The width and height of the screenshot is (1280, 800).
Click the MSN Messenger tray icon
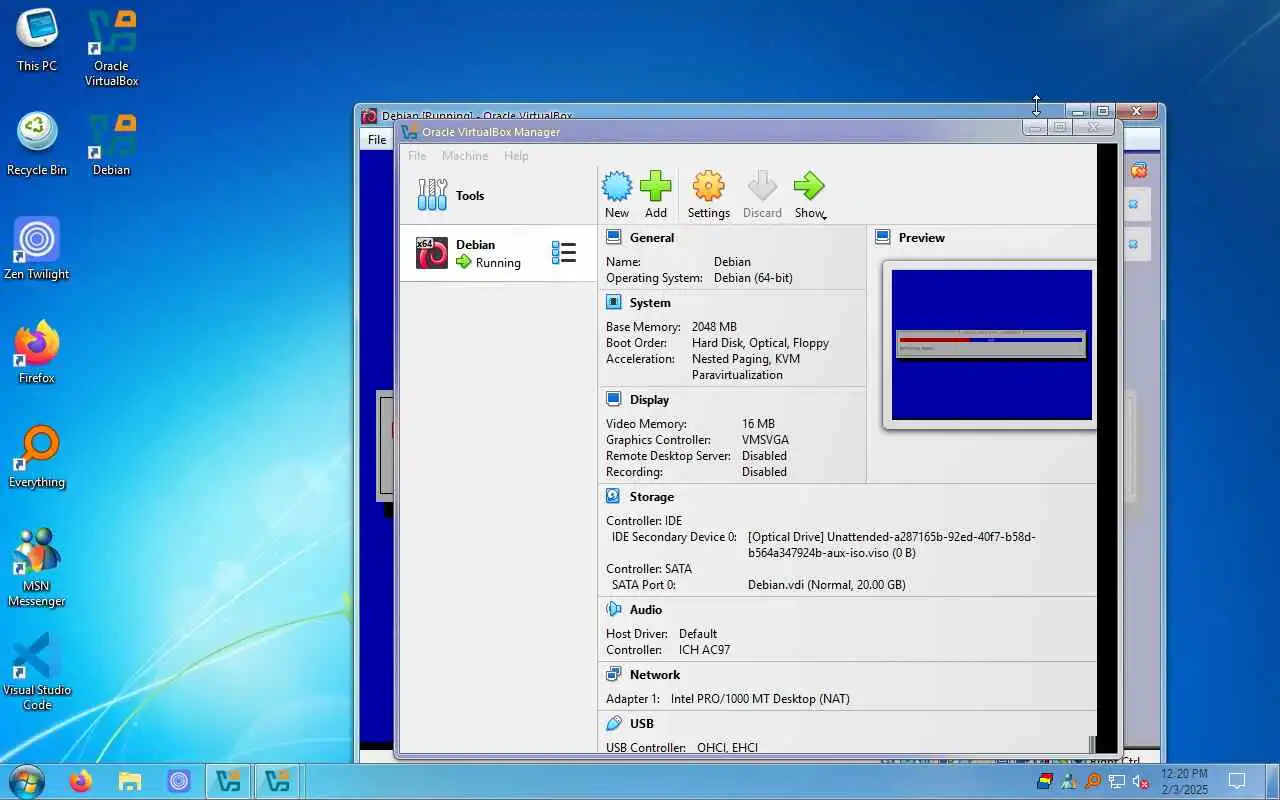click(x=1069, y=781)
